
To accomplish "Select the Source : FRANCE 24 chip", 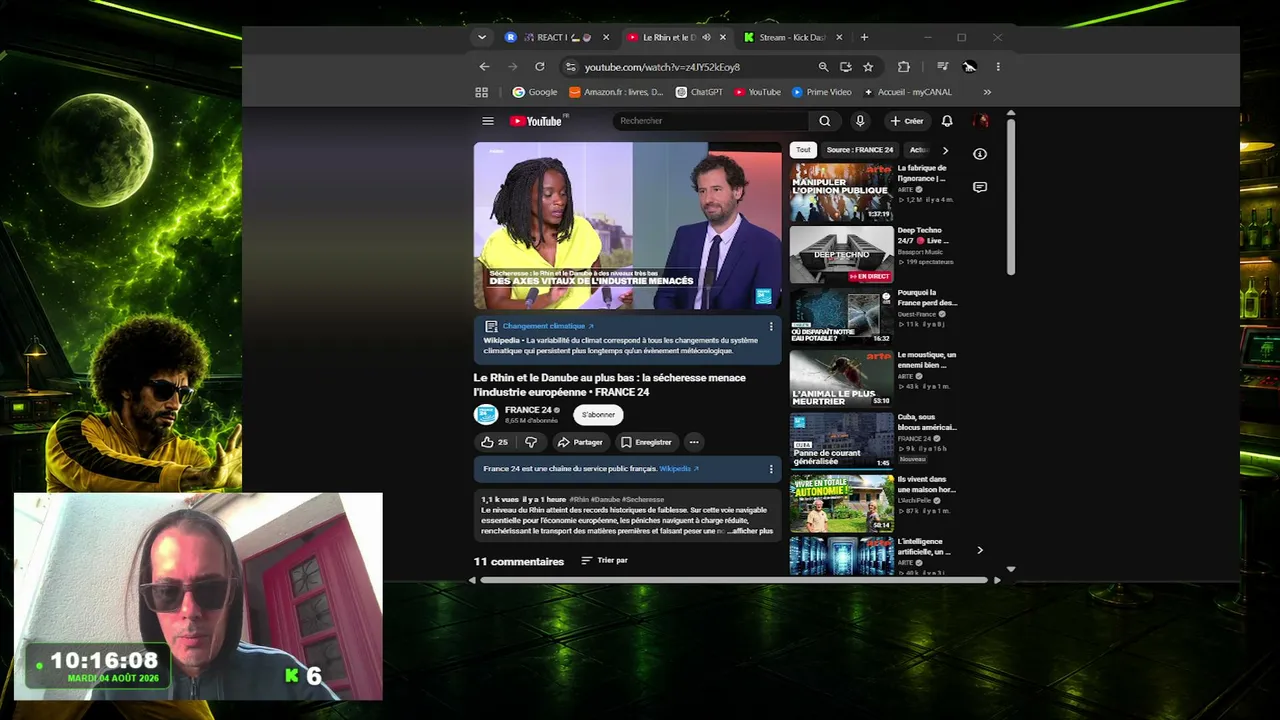I will tap(860, 150).
